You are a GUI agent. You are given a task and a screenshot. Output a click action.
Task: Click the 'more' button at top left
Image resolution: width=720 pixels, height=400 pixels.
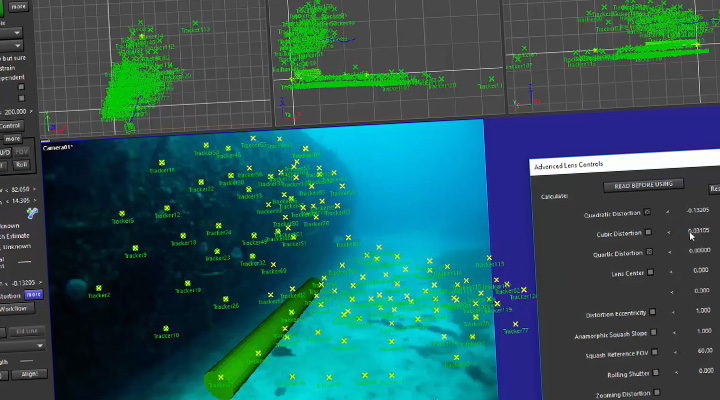pyautogui.click(x=18, y=6)
